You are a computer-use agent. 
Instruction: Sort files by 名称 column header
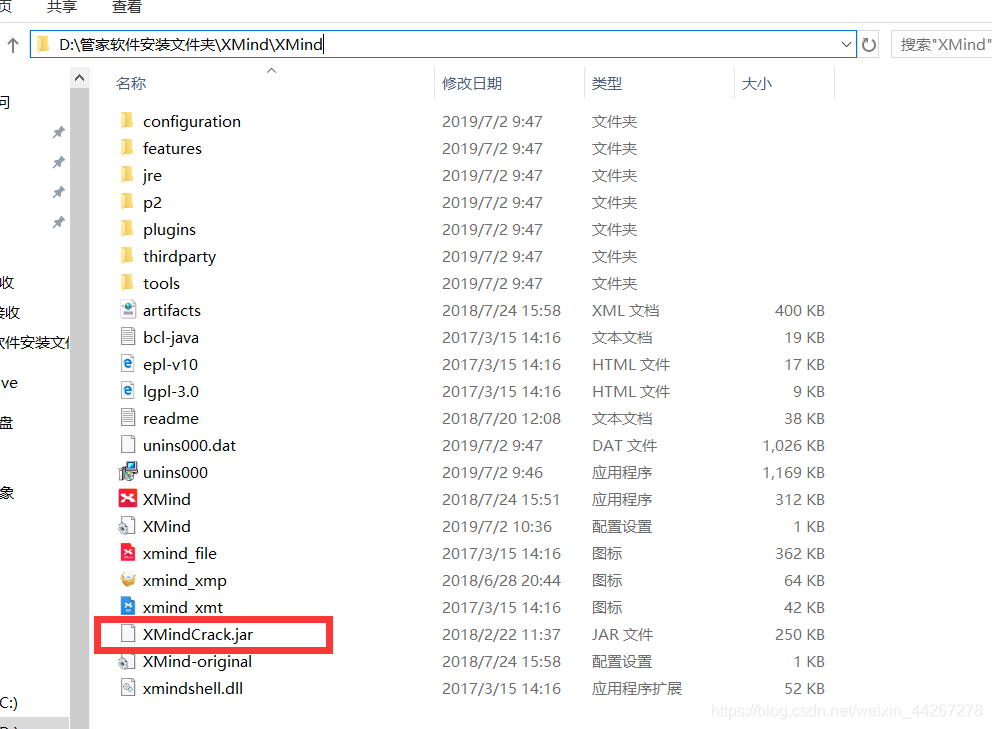point(131,84)
